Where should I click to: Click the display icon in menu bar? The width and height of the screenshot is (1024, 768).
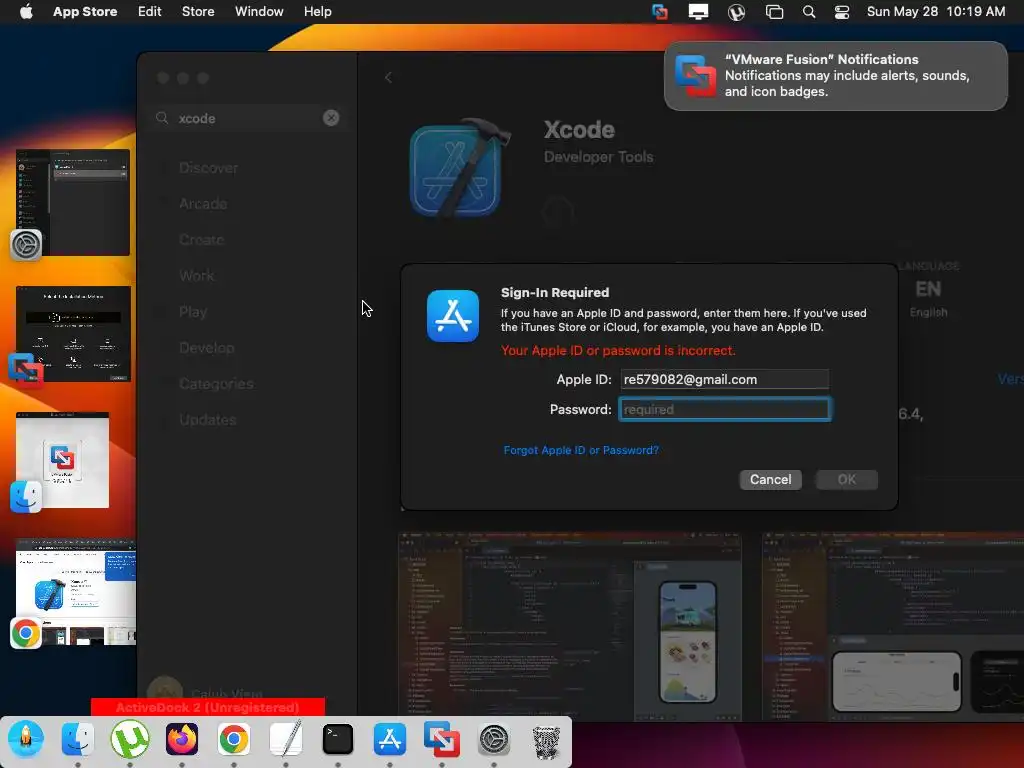click(698, 12)
